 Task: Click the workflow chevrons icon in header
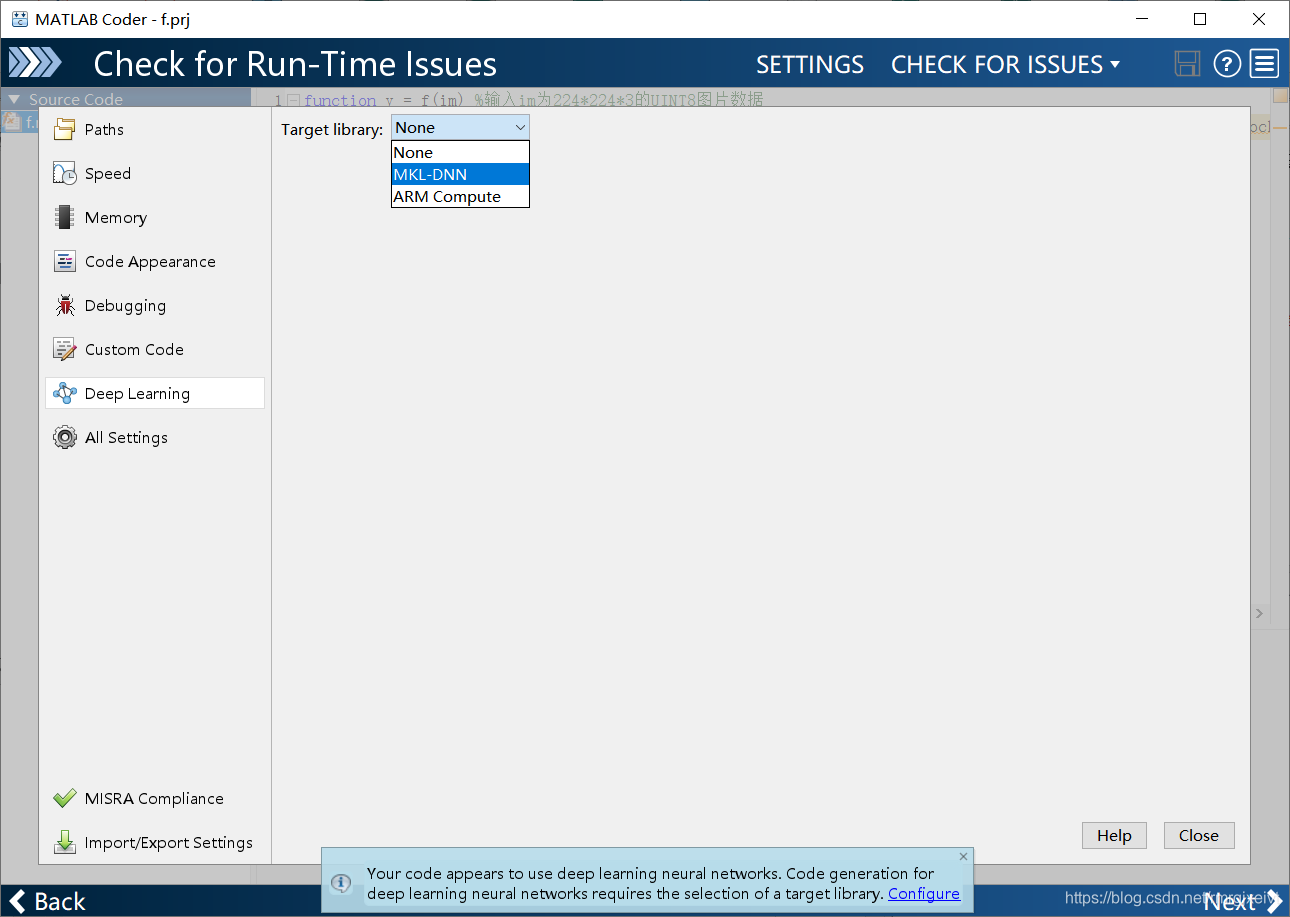pos(34,64)
